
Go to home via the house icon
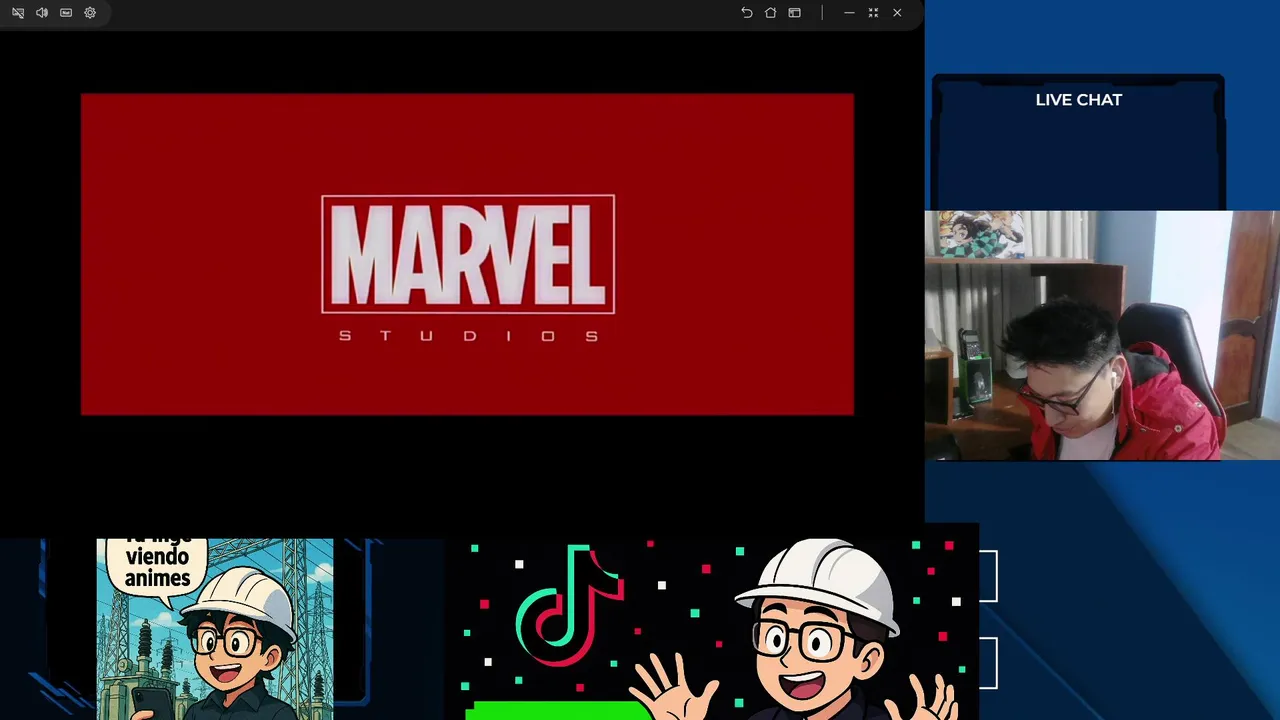pos(771,13)
